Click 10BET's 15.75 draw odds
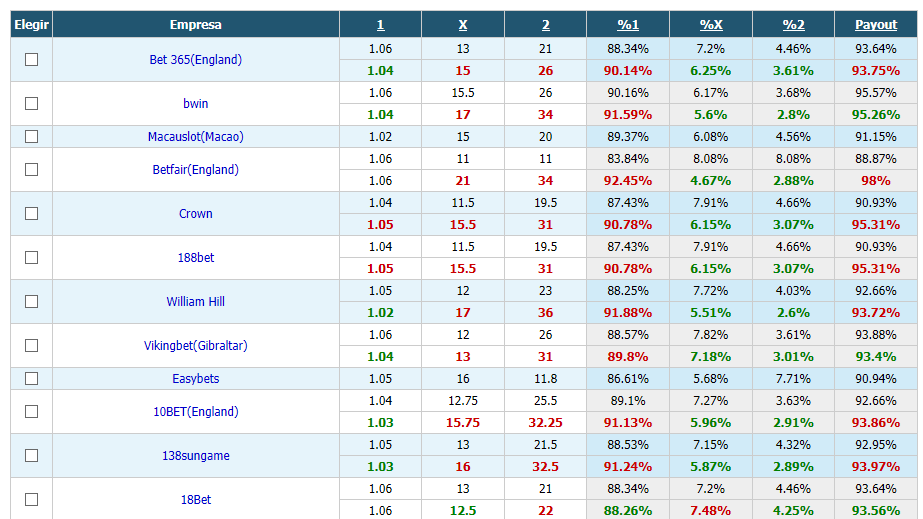 463,422
